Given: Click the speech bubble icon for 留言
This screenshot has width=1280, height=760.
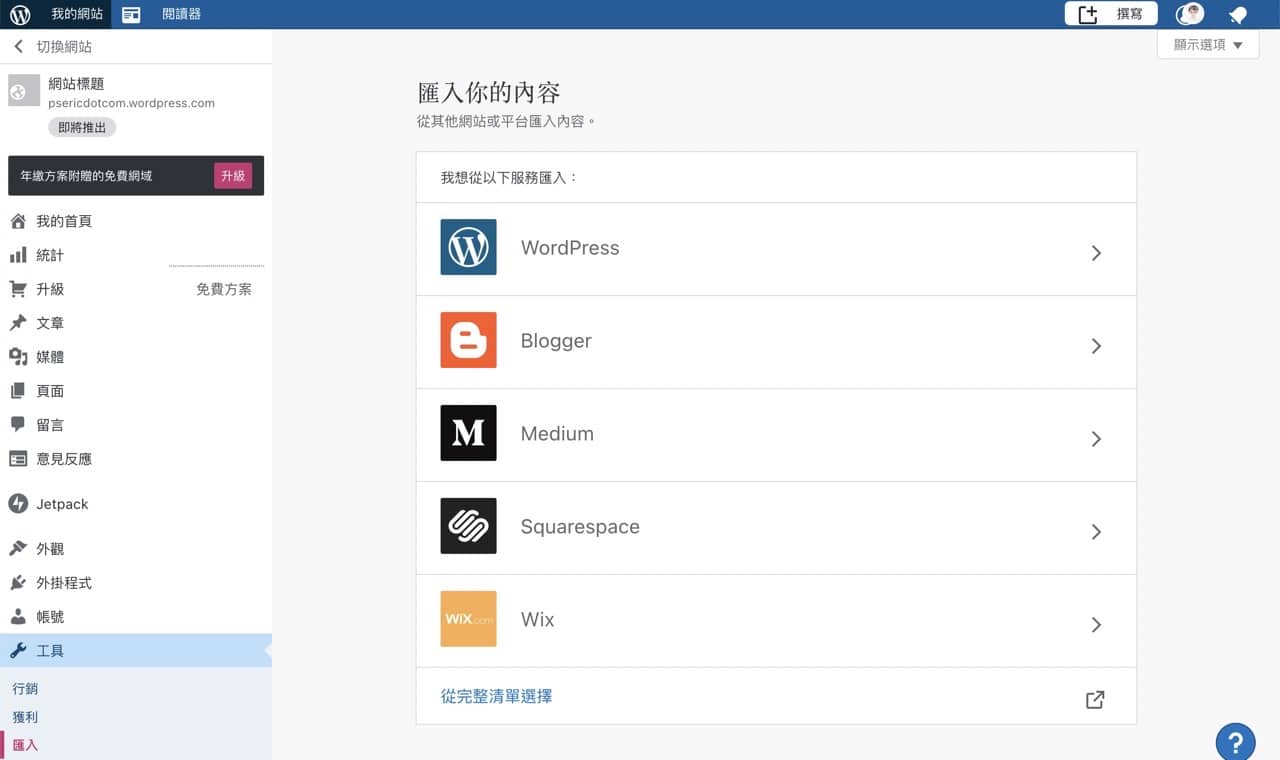Looking at the screenshot, I should tap(18, 424).
